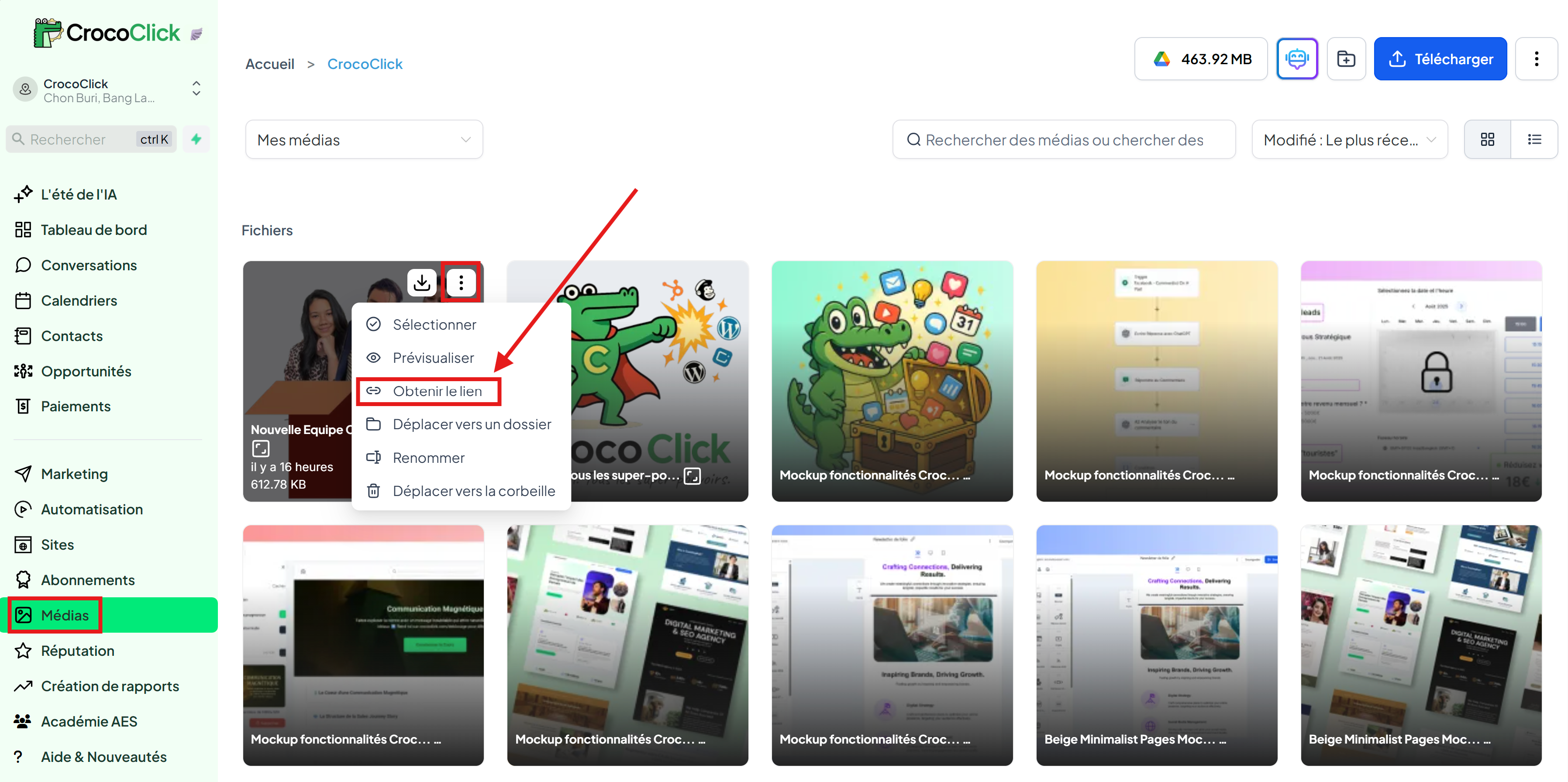Choose Déplacer vers un dossier
1568x782 pixels.
pos(461,424)
